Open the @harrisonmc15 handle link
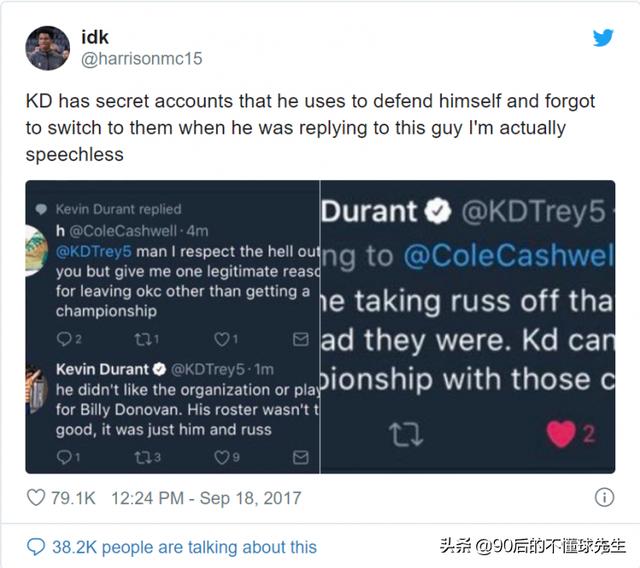640x568 pixels. (142, 59)
